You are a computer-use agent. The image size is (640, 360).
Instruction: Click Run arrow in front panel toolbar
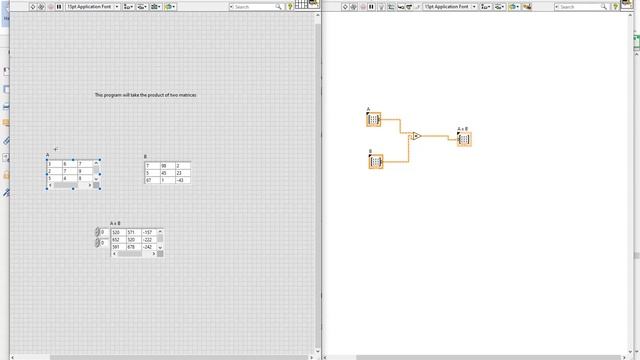33,7
